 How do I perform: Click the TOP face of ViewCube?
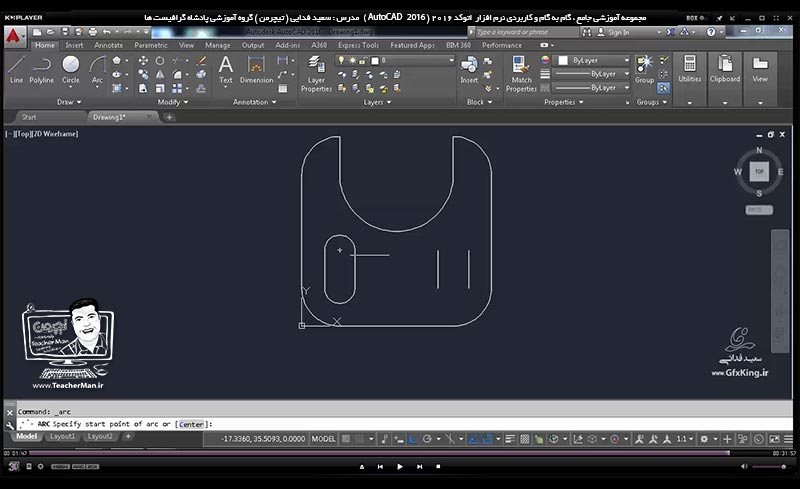(x=759, y=172)
